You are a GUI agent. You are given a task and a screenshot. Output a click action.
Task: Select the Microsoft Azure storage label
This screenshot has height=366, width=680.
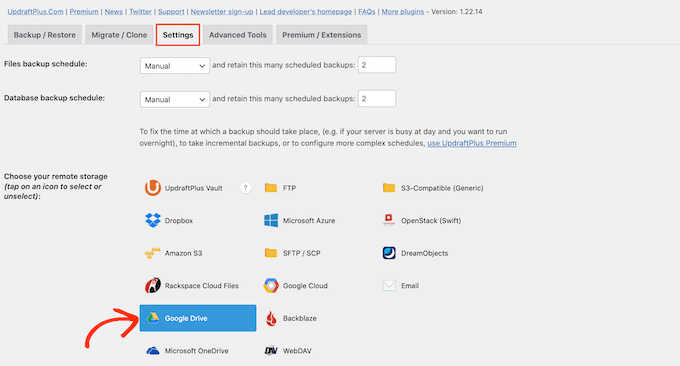(x=309, y=220)
